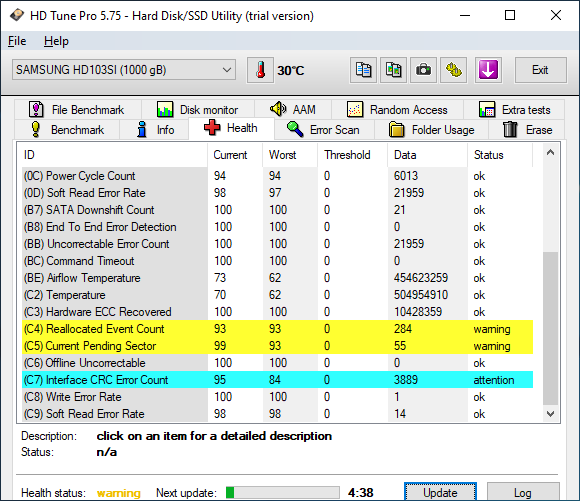580x501 pixels.
Task: Switch to the Extra tests tab
Action: tap(514, 110)
